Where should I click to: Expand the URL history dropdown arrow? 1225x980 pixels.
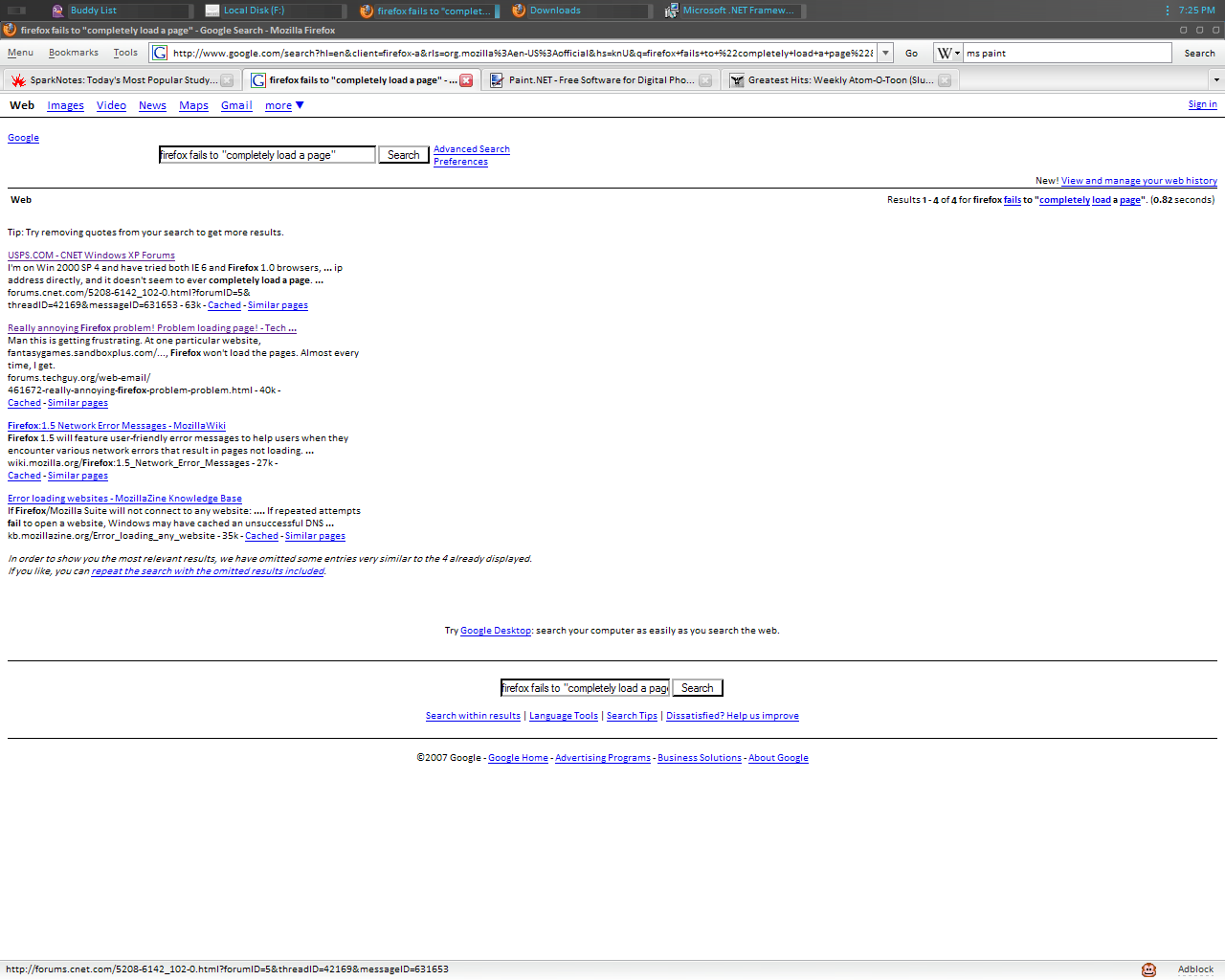click(886, 53)
